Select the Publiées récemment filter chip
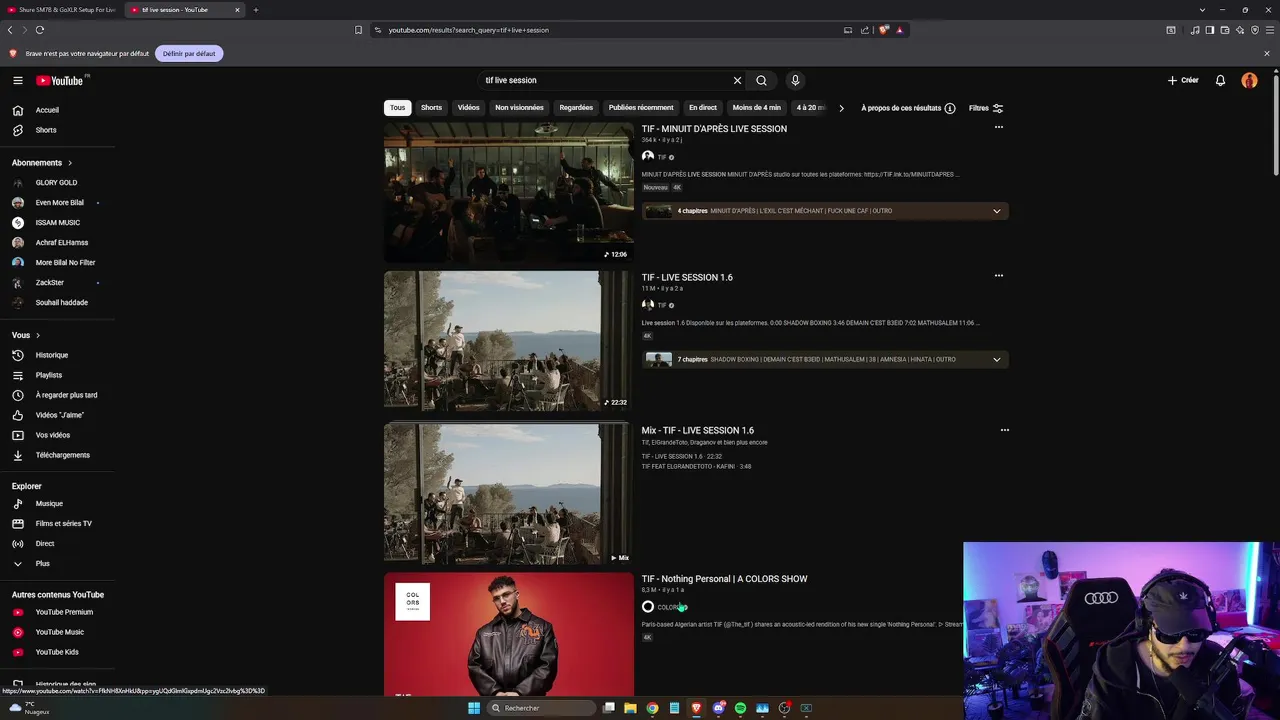Viewport: 1280px width, 720px height. coord(641,108)
